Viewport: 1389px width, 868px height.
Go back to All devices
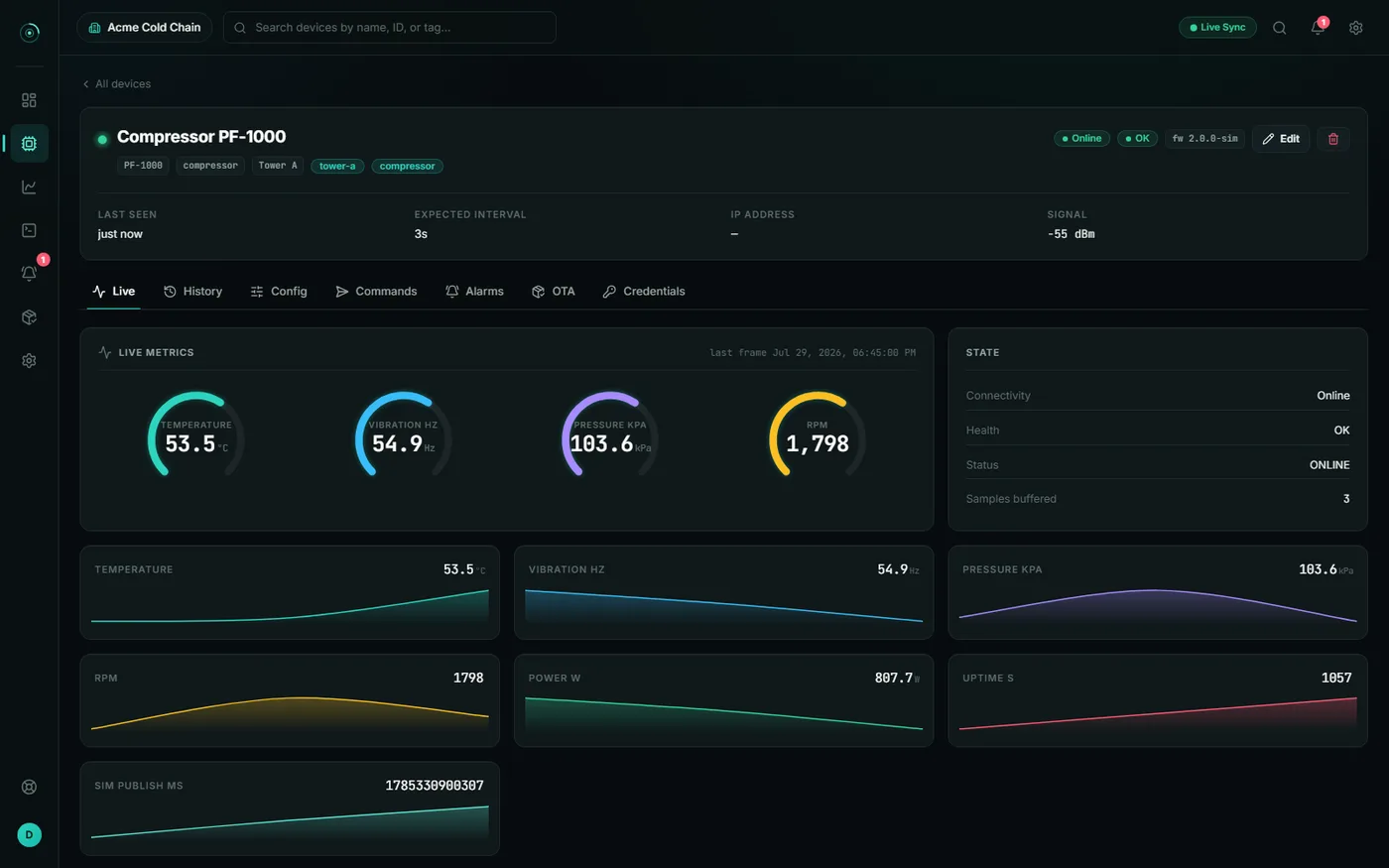[x=117, y=84]
